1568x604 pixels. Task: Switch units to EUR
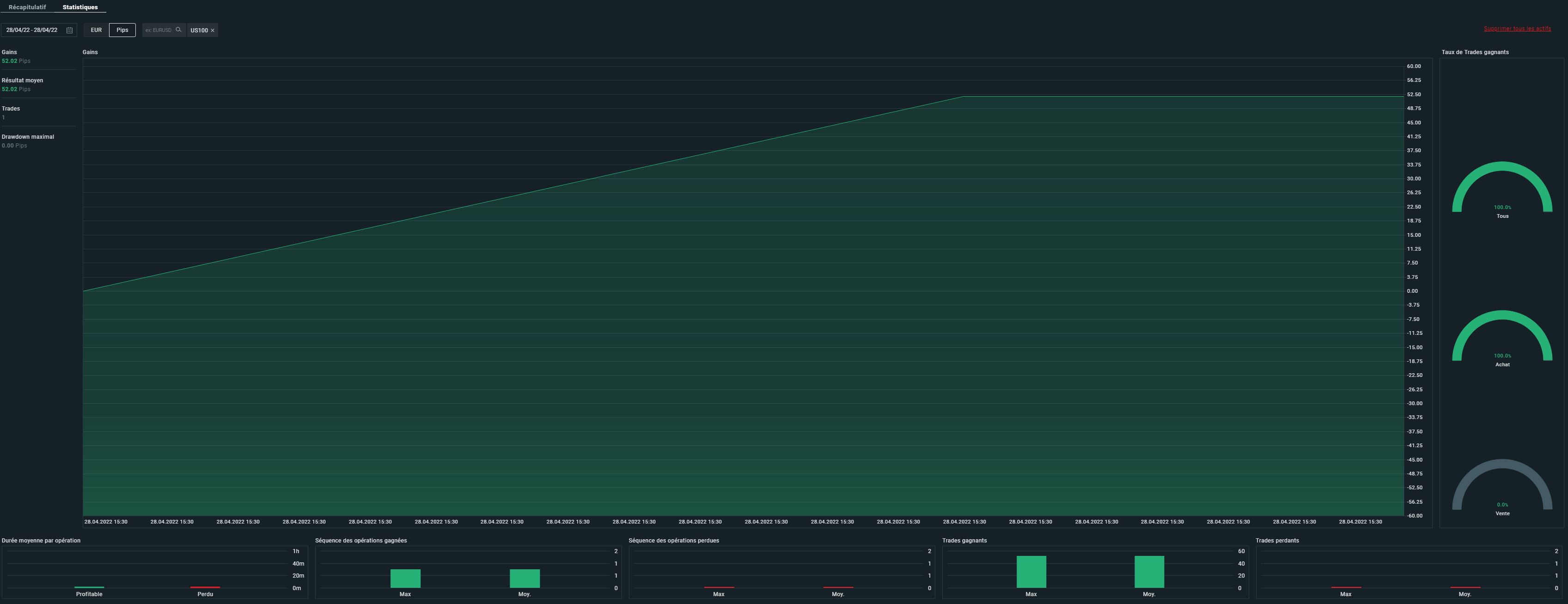pyautogui.click(x=96, y=30)
